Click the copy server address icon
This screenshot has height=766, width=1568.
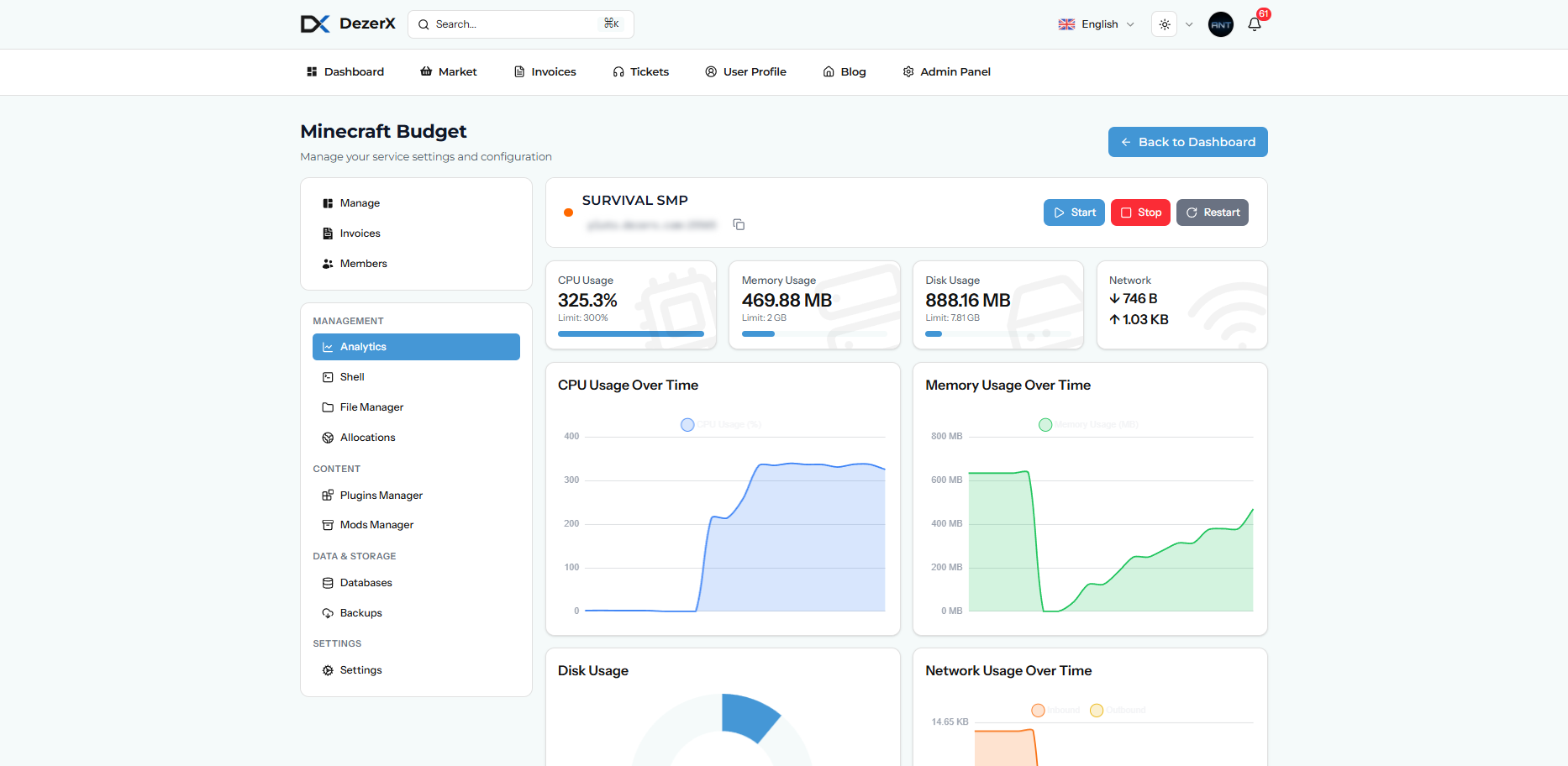point(739,224)
